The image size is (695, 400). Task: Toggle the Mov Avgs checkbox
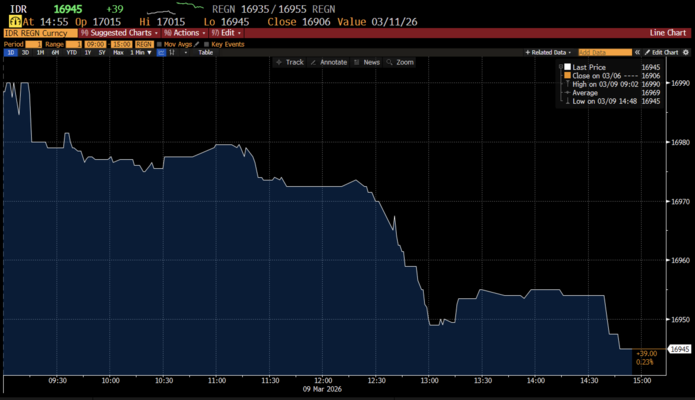[x=160, y=44]
